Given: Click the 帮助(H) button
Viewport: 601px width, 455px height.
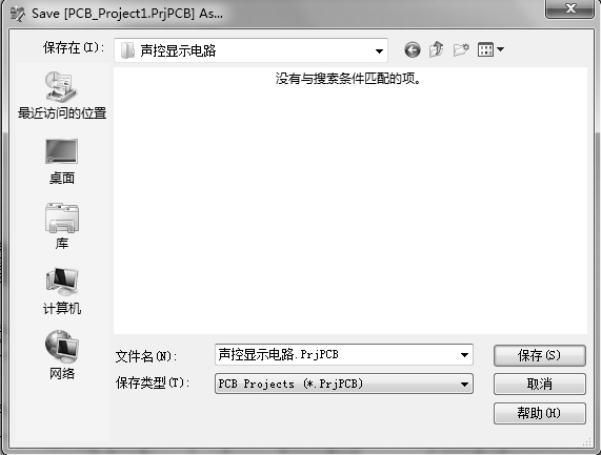Looking at the screenshot, I should (x=540, y=413).
